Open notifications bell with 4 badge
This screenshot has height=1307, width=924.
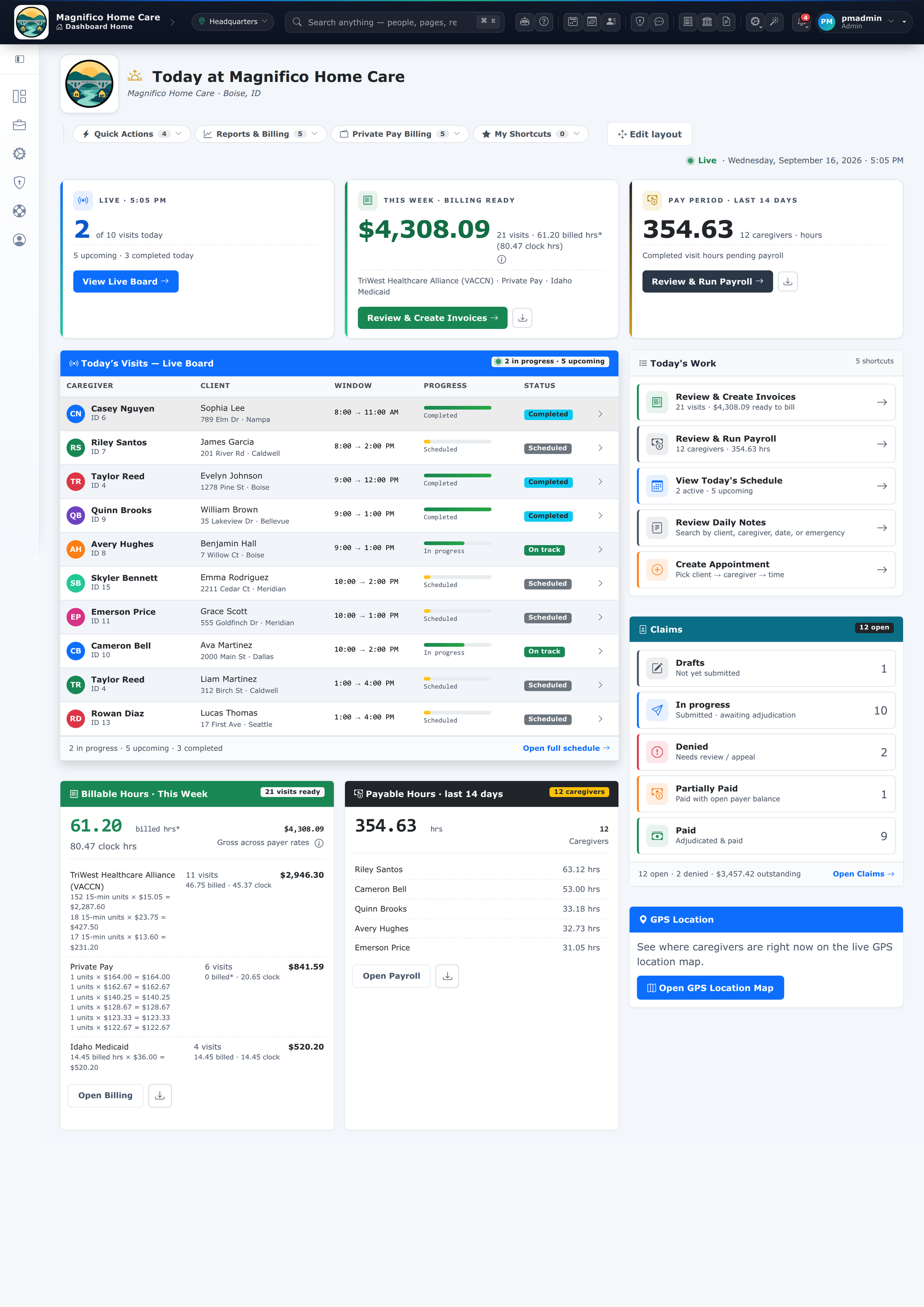click(x=802, y=22)
